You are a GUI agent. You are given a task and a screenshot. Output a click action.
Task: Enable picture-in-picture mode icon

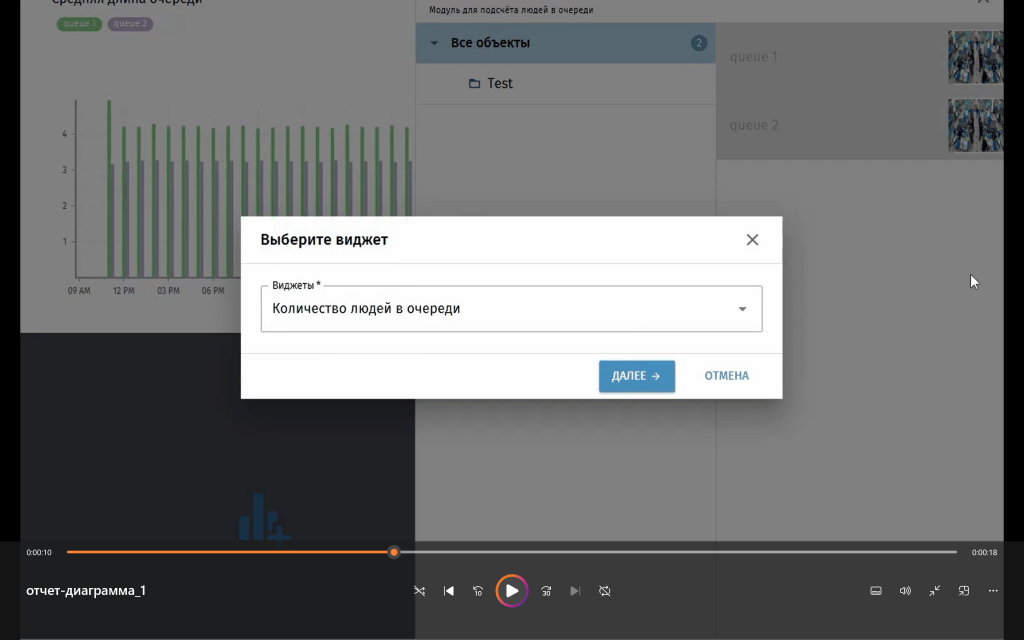point(963,590)
